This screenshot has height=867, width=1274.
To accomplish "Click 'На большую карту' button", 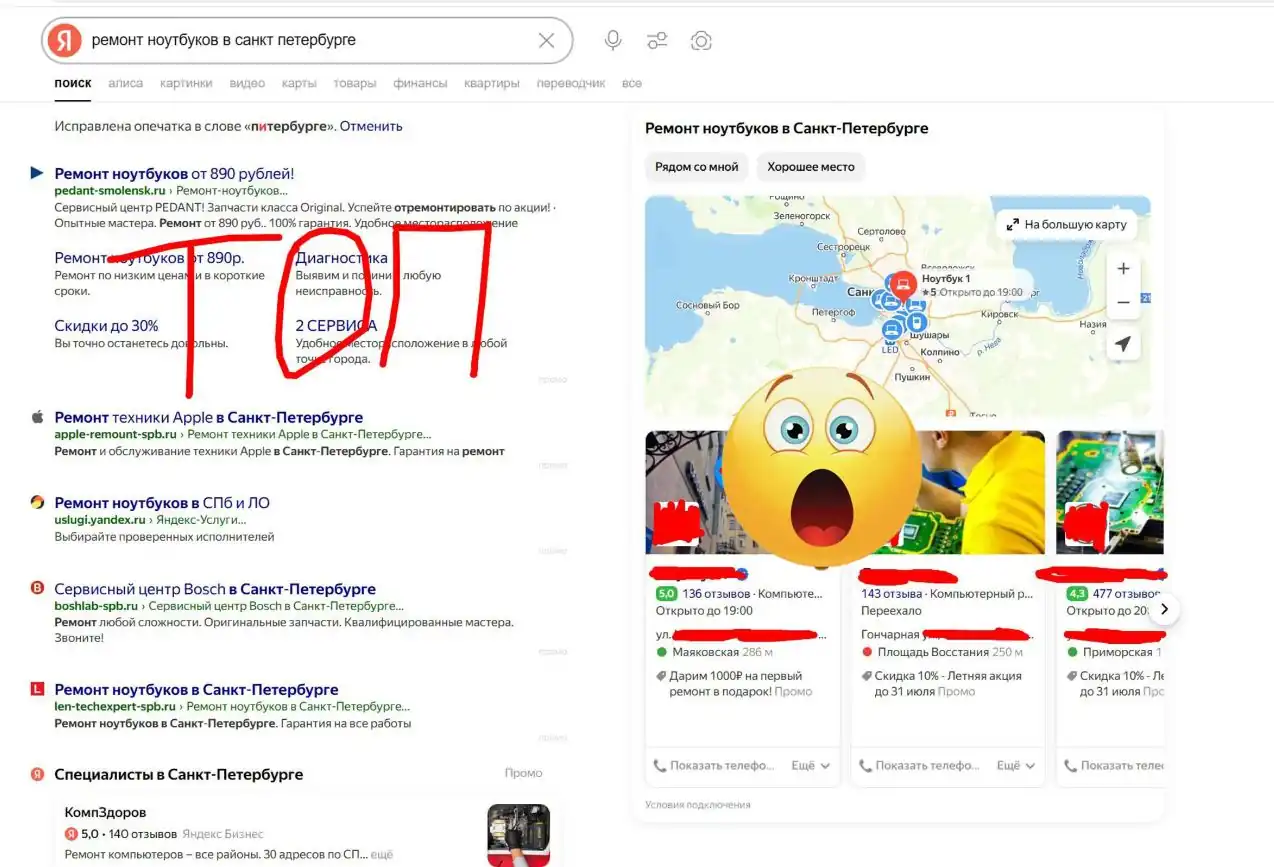I will tap(1067, 225).
